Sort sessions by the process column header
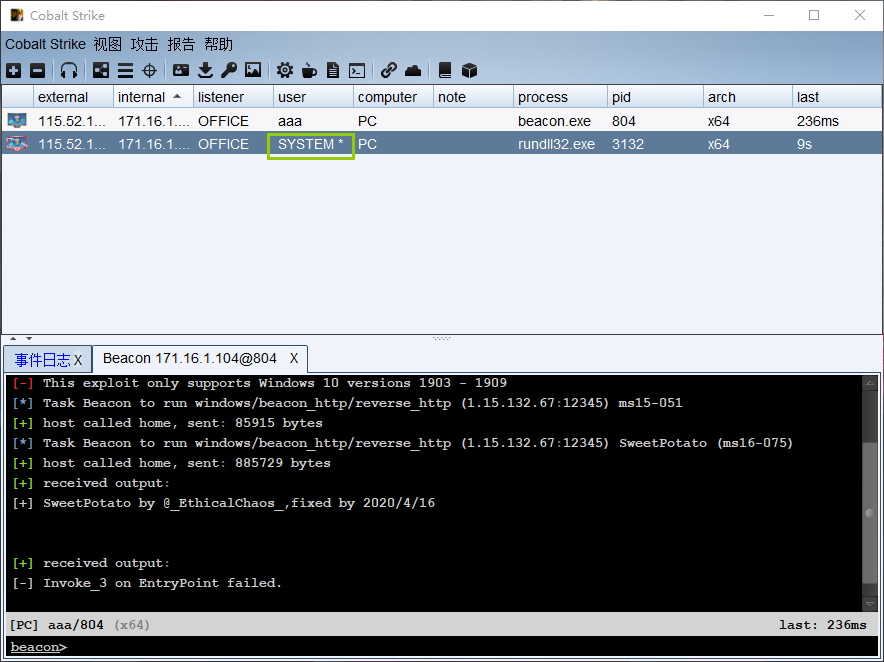Screen dimensions: 884x662 pyautogui.click(x=560, y=97)
